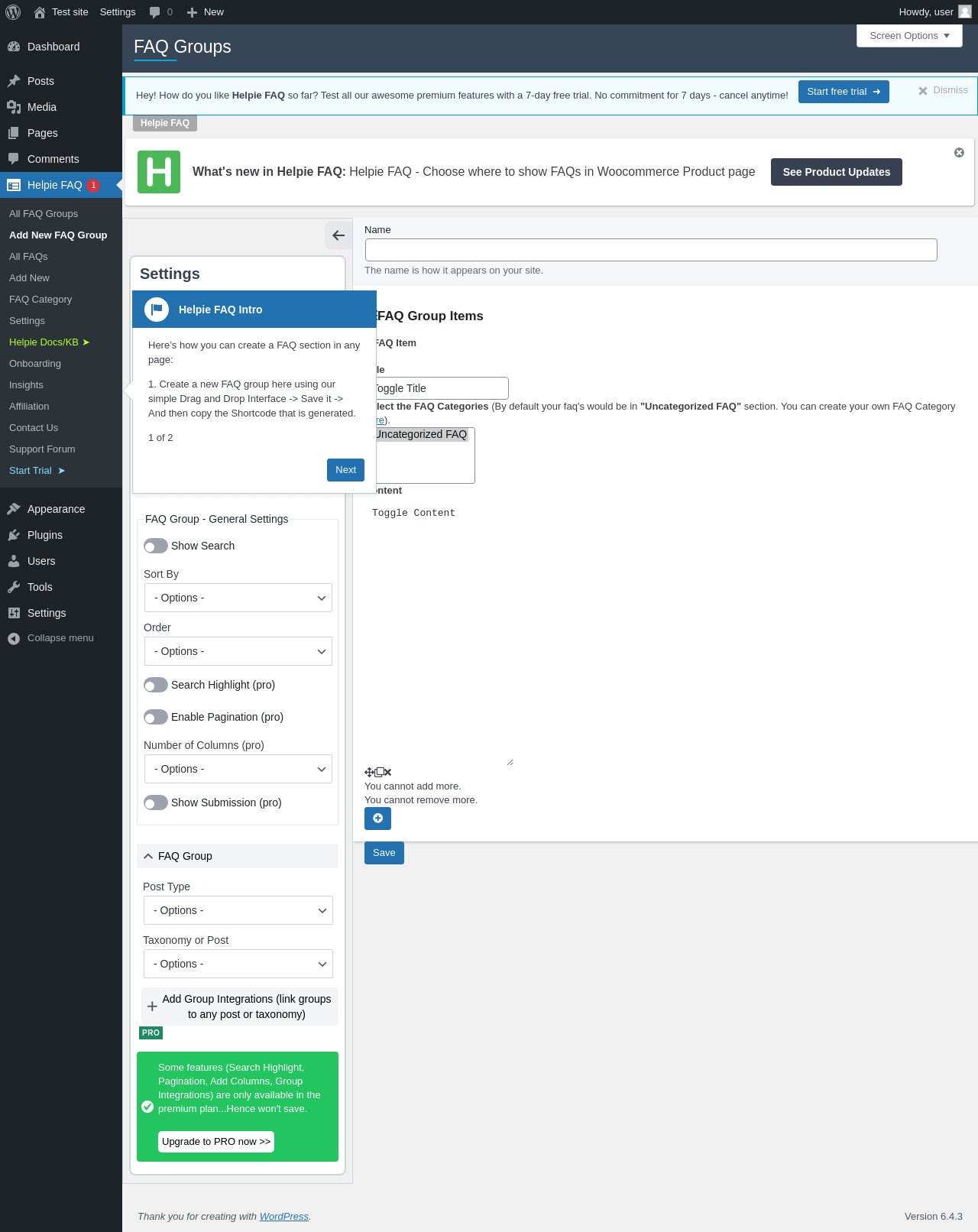978x1232 pixels.
Task: Open the Taxonomy or Post dropdown
Action: (238, 964)
